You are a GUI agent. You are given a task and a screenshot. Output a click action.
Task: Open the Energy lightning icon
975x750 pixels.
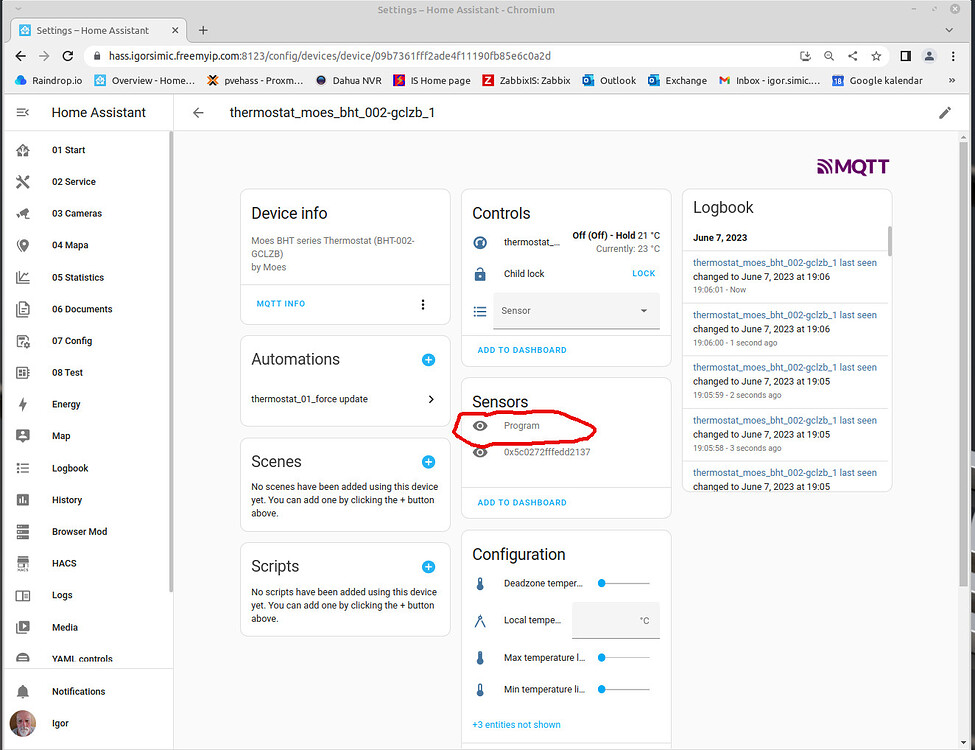(23, 404)
